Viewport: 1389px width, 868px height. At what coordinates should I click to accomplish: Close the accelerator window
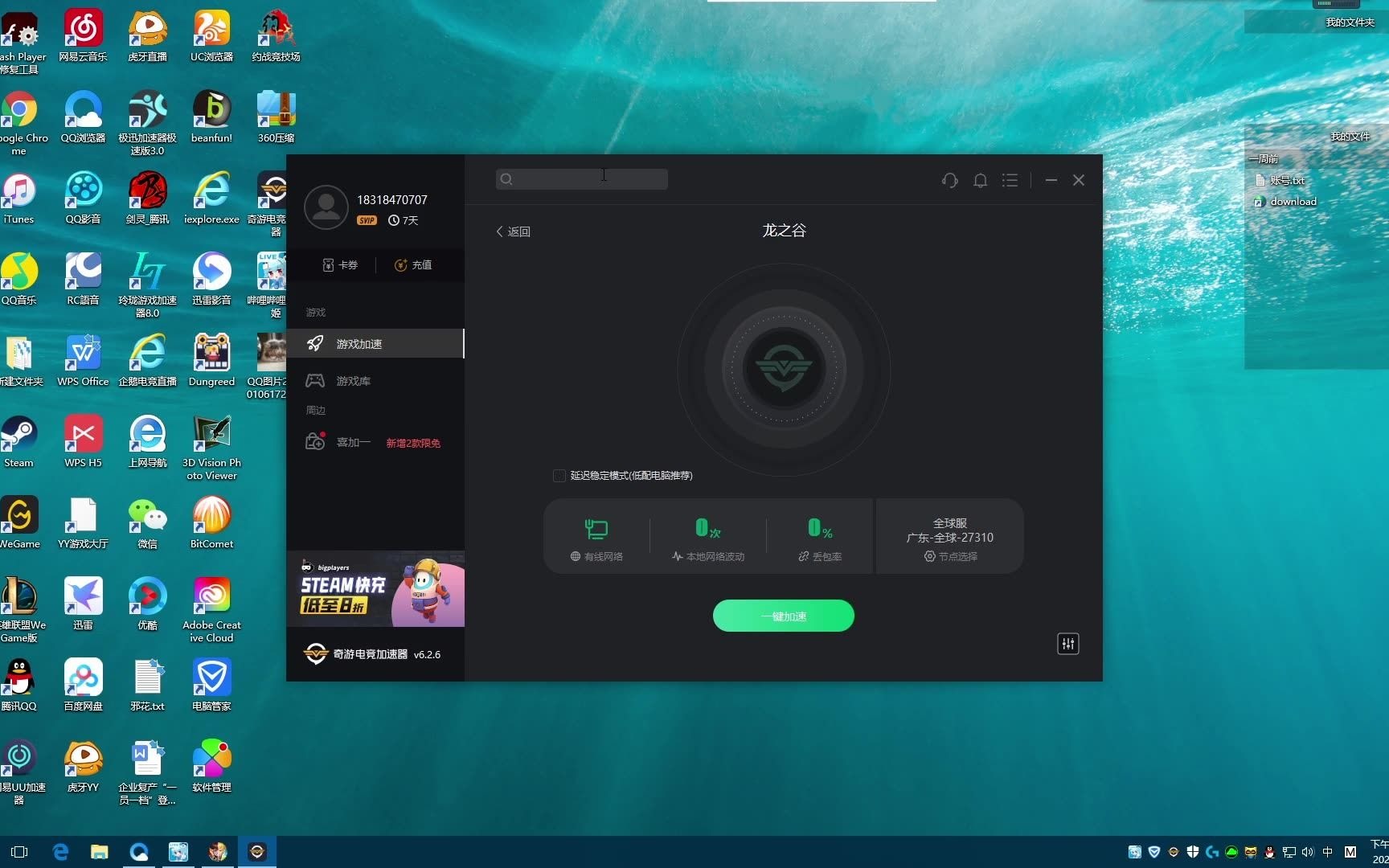(1079, 180)
